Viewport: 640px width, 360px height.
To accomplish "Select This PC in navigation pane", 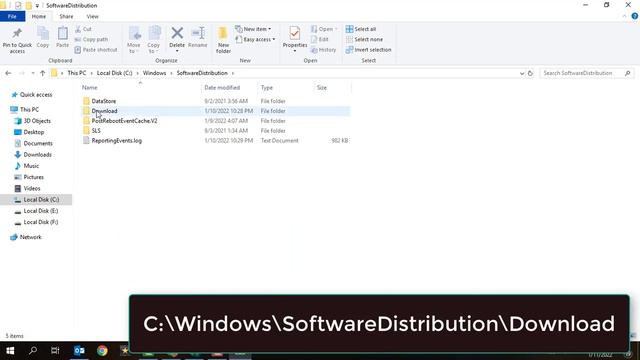I will point(29,109).
